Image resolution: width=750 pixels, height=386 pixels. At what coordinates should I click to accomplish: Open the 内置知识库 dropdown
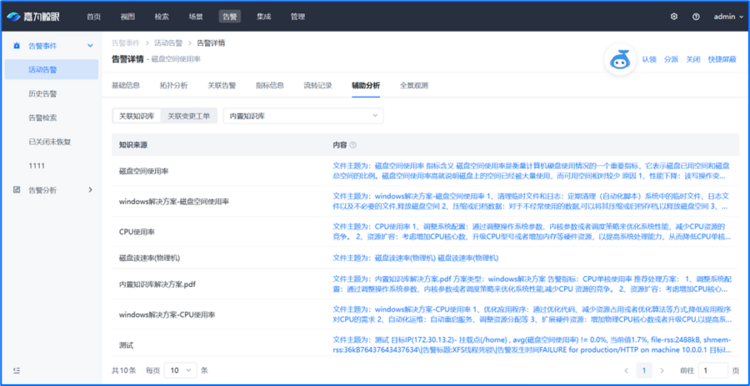303,116
